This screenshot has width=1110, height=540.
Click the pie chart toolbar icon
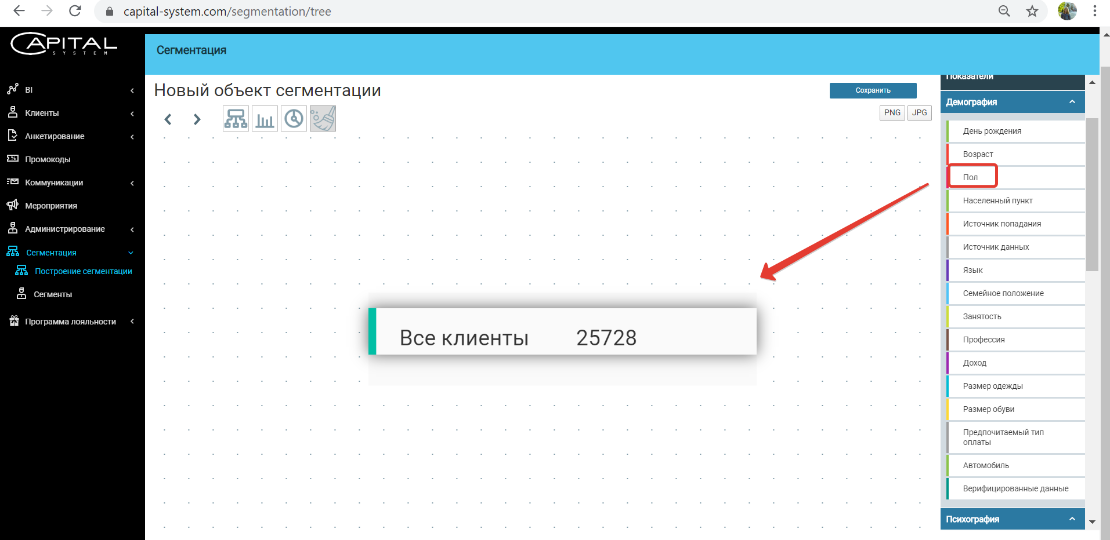(294, 119)
